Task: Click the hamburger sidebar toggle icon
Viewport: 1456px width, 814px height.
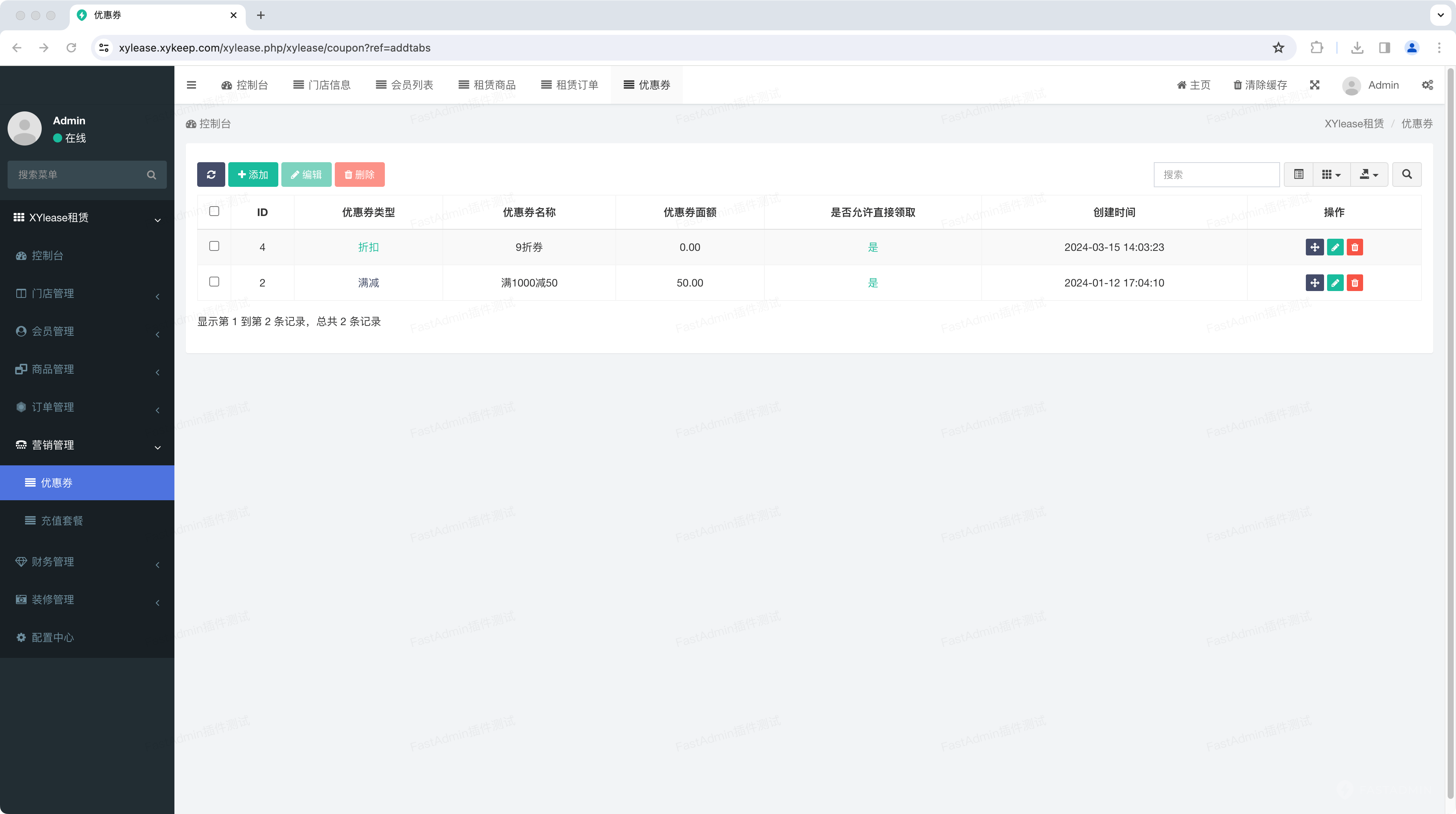Action: pos(191,85)
